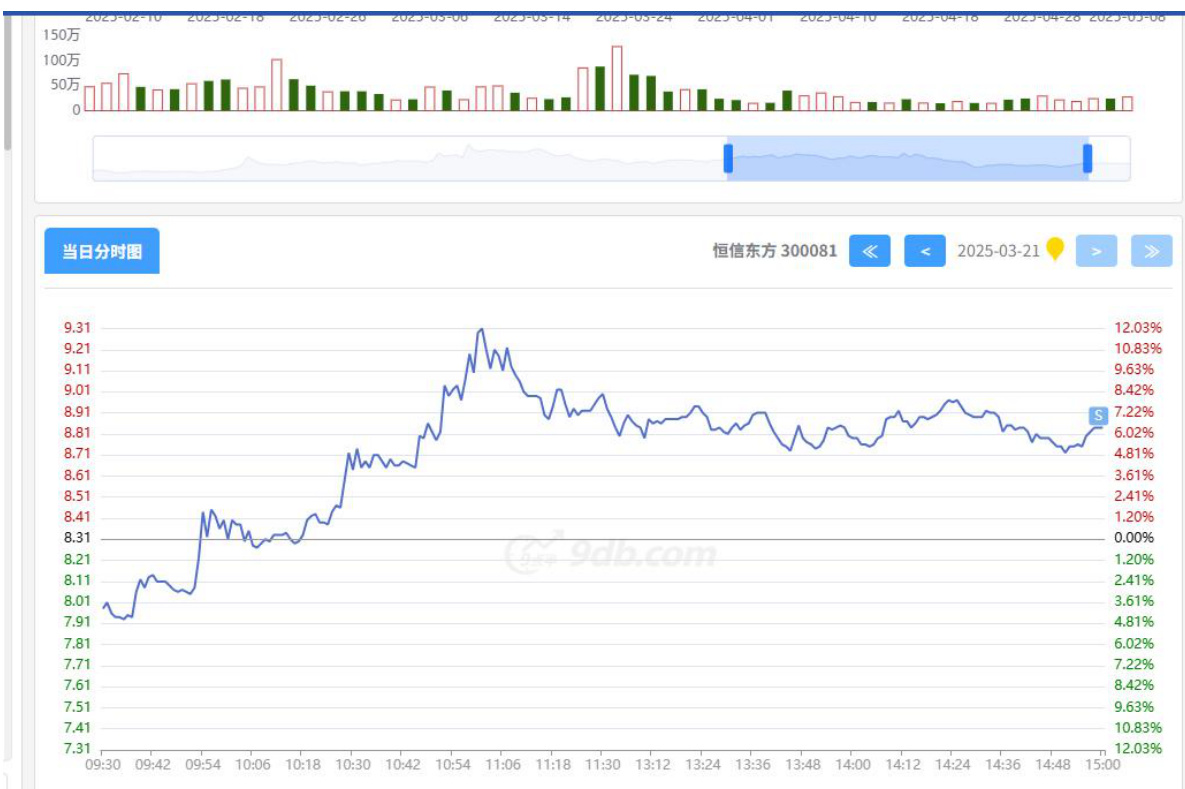Click the 9db.com watermark in chart
Viewport: 1185px width, 789px height.
pyautogui.click(x=611, y=553)
